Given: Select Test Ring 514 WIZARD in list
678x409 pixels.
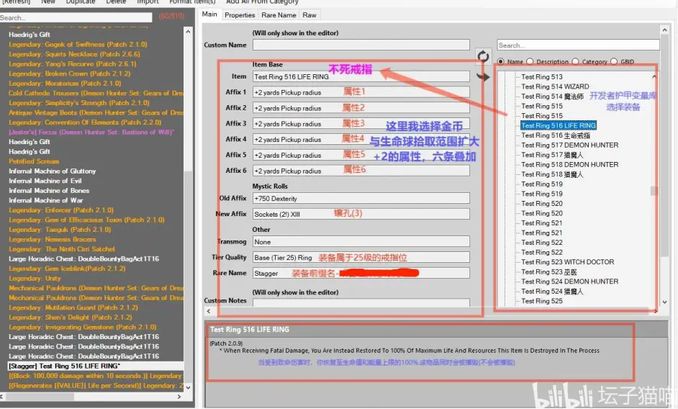Looking at the screenshot, I should pyautogui.click(x=555, y=87).
